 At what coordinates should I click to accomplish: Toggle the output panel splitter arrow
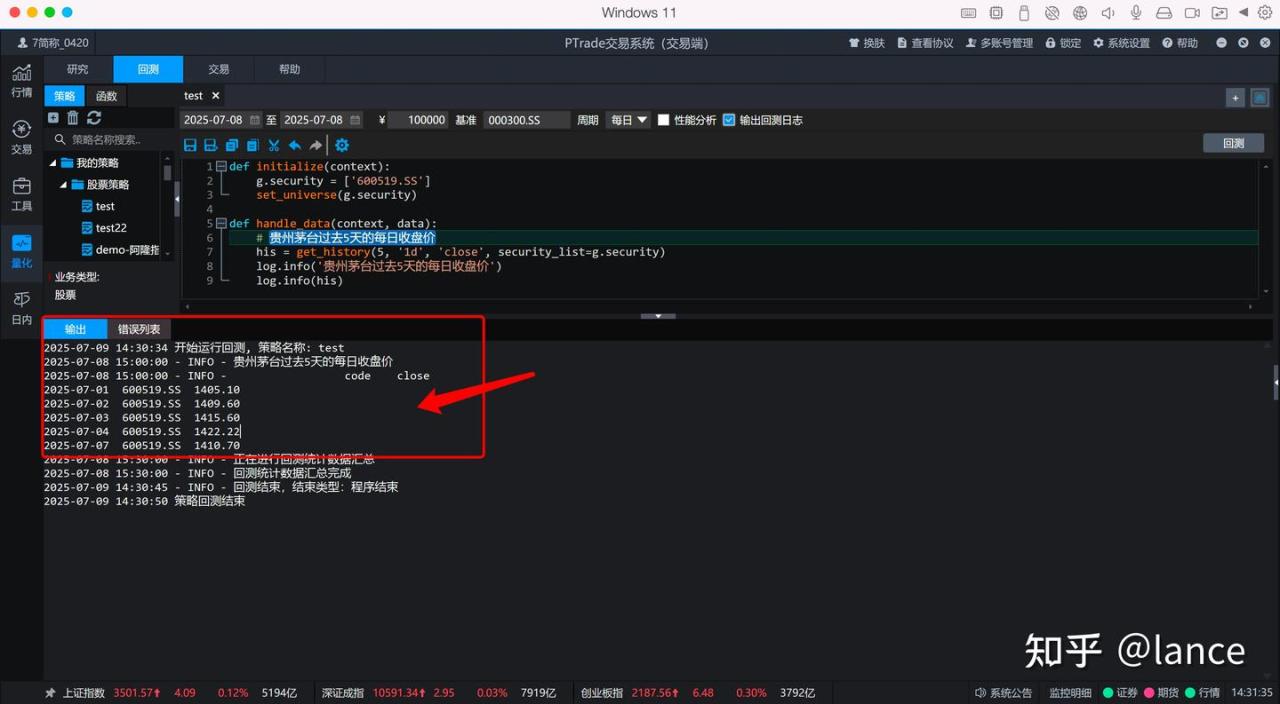tap(658, 316)
